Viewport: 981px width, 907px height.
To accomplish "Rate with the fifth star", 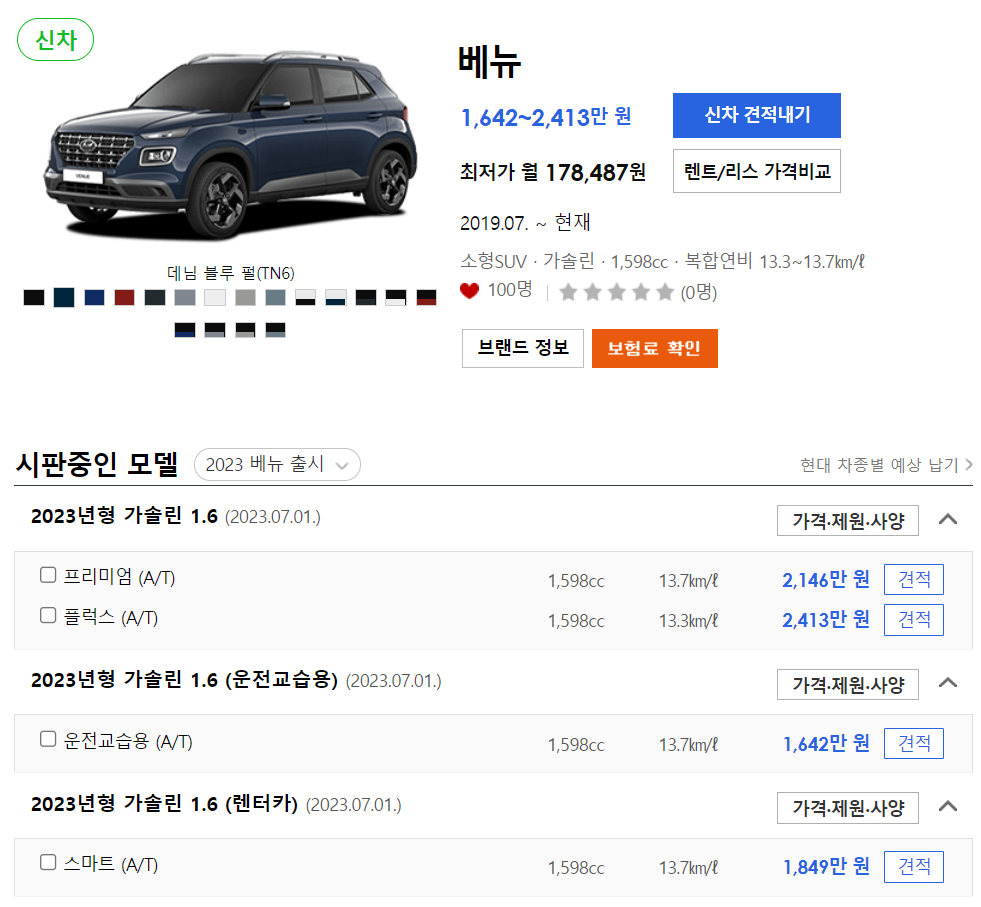I will click(x=665, y=292).
